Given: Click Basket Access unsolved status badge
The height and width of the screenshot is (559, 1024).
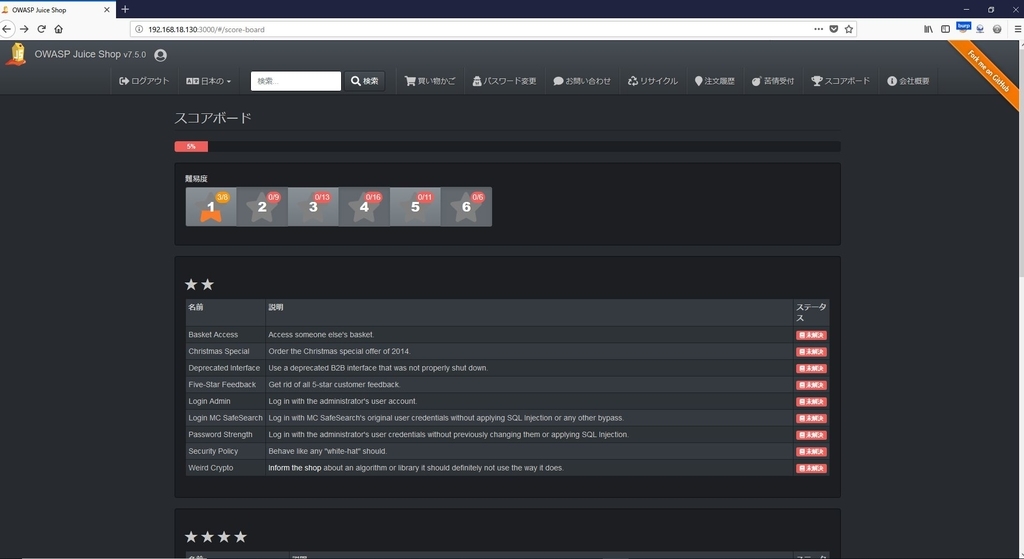Looking at the screenshot, I should (x=811, y=335).
